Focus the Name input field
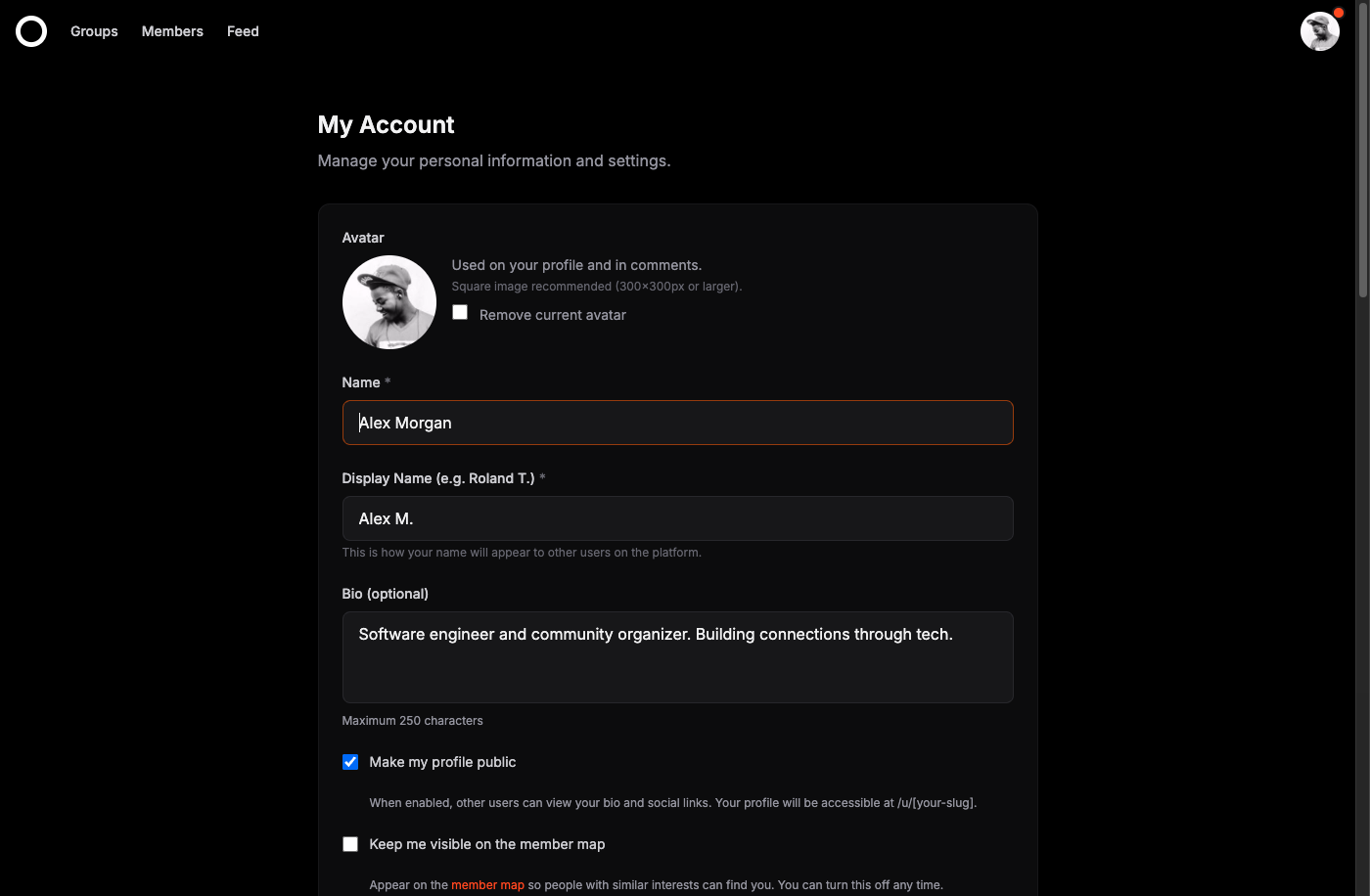Screen dimensions: 1370x896 [x=677, y=423]
